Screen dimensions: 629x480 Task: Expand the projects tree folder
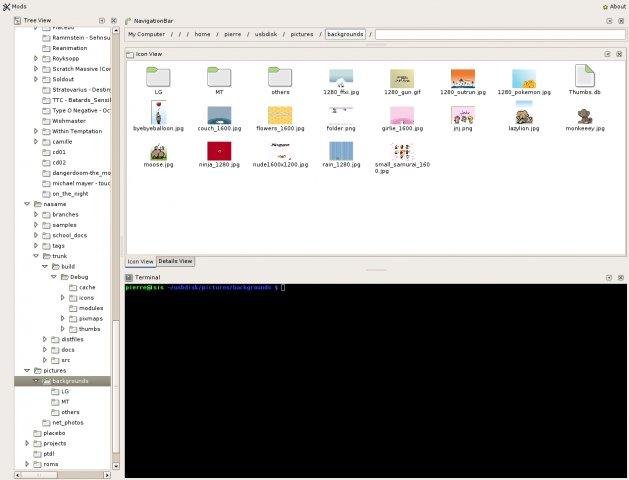[27, 443]
